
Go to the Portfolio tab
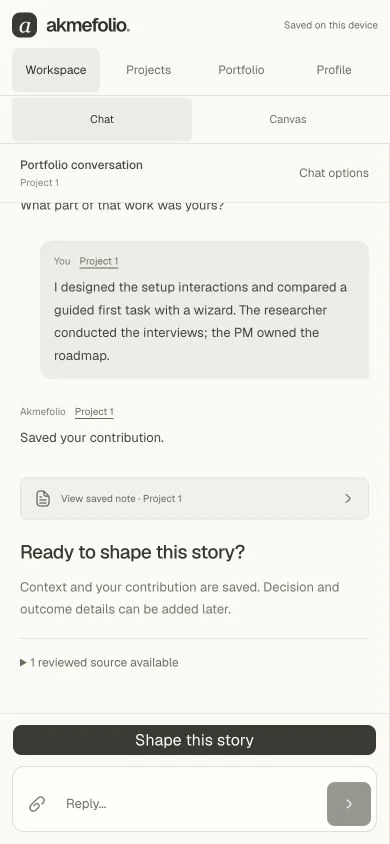[241, 70]
